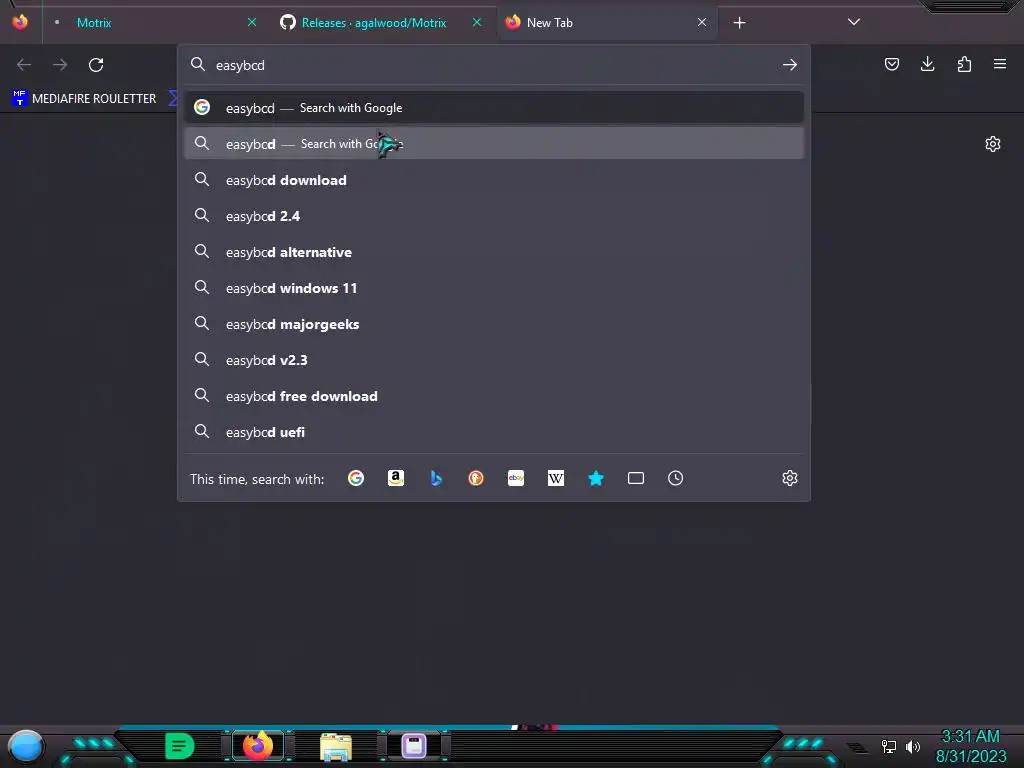
Task: Choose suggestion easybcd free download
Action: tap(494, 396)
